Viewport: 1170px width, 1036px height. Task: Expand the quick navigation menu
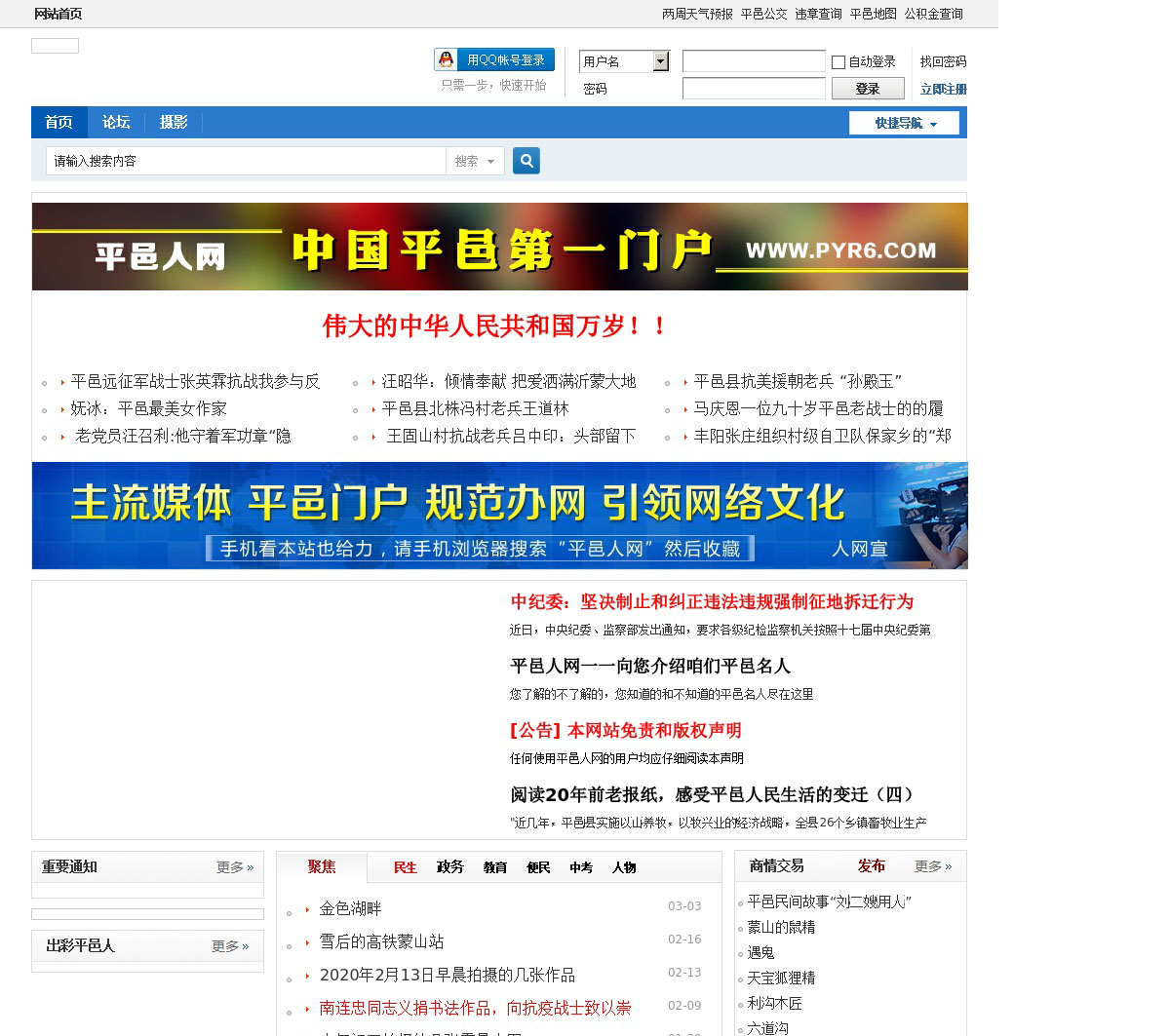coord(904,123)
